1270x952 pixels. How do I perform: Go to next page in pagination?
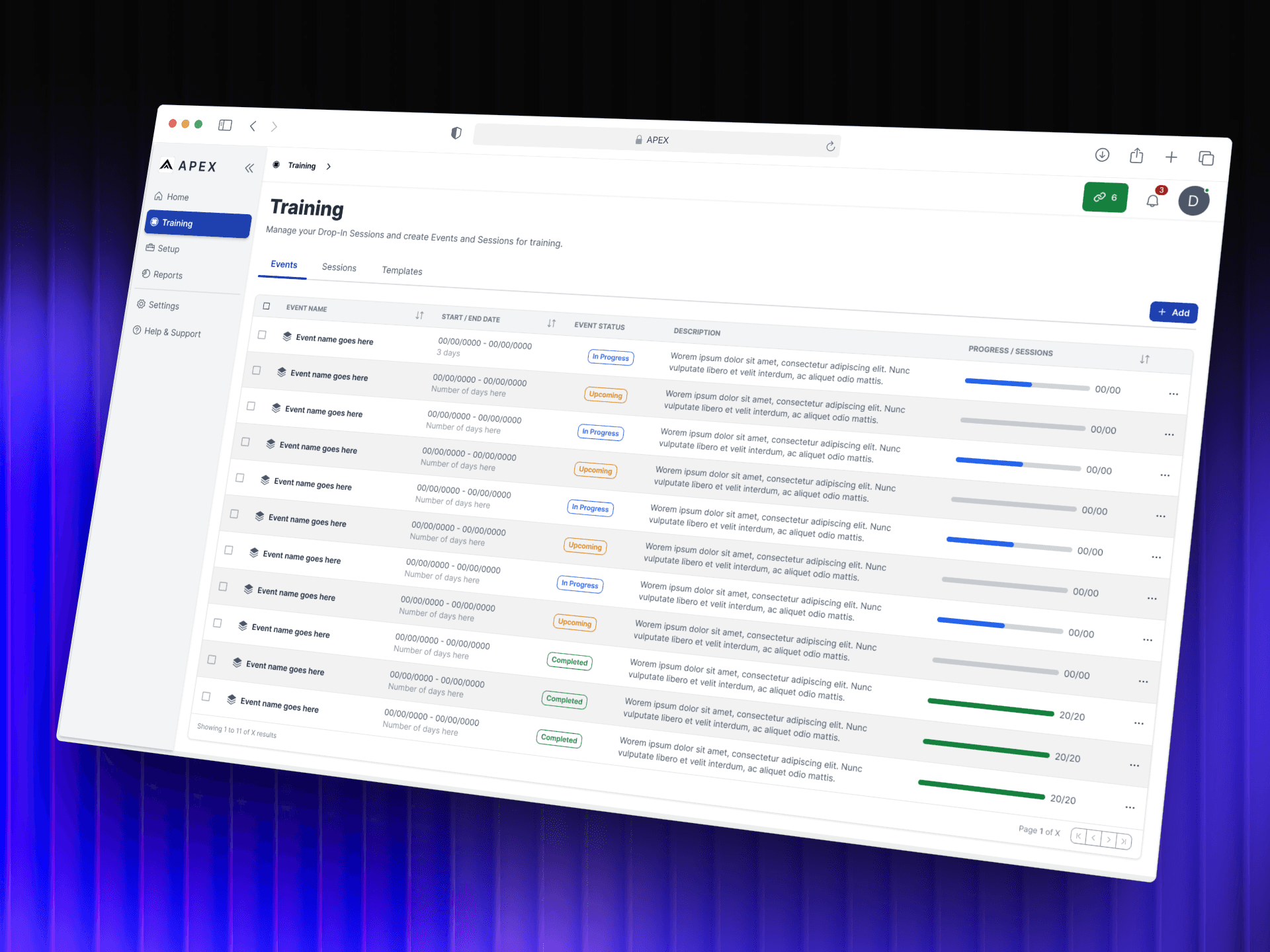point(1109,839)
